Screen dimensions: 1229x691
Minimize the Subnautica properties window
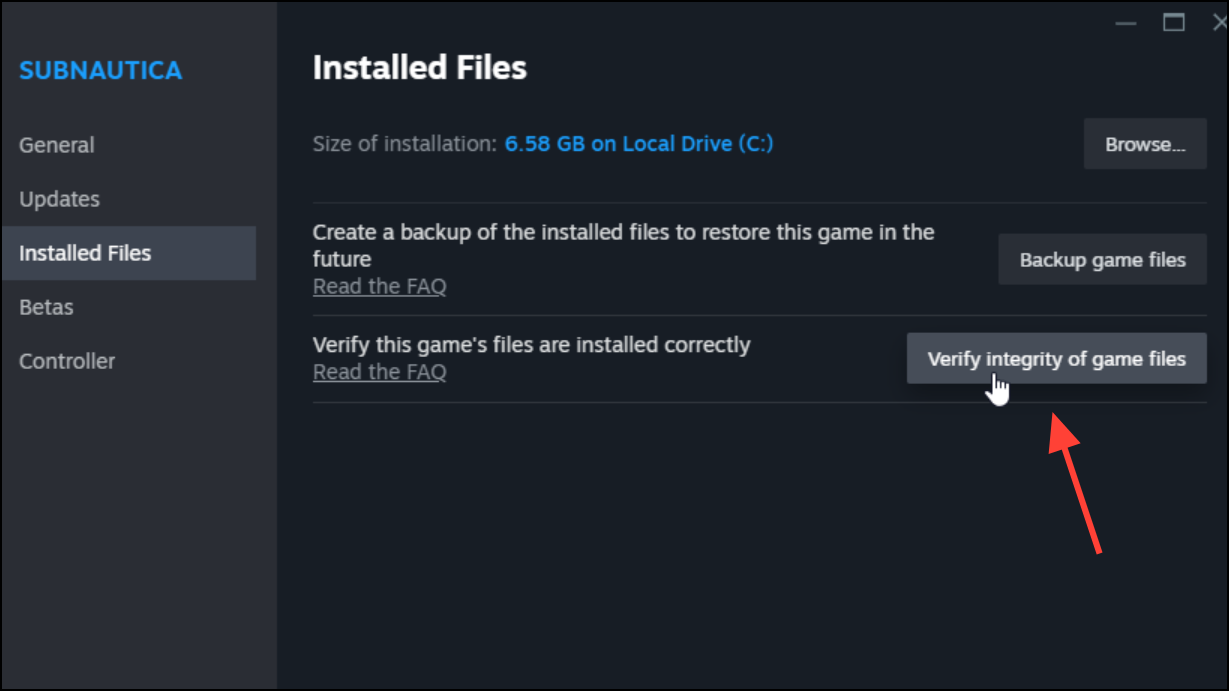tap(1126, 22)
